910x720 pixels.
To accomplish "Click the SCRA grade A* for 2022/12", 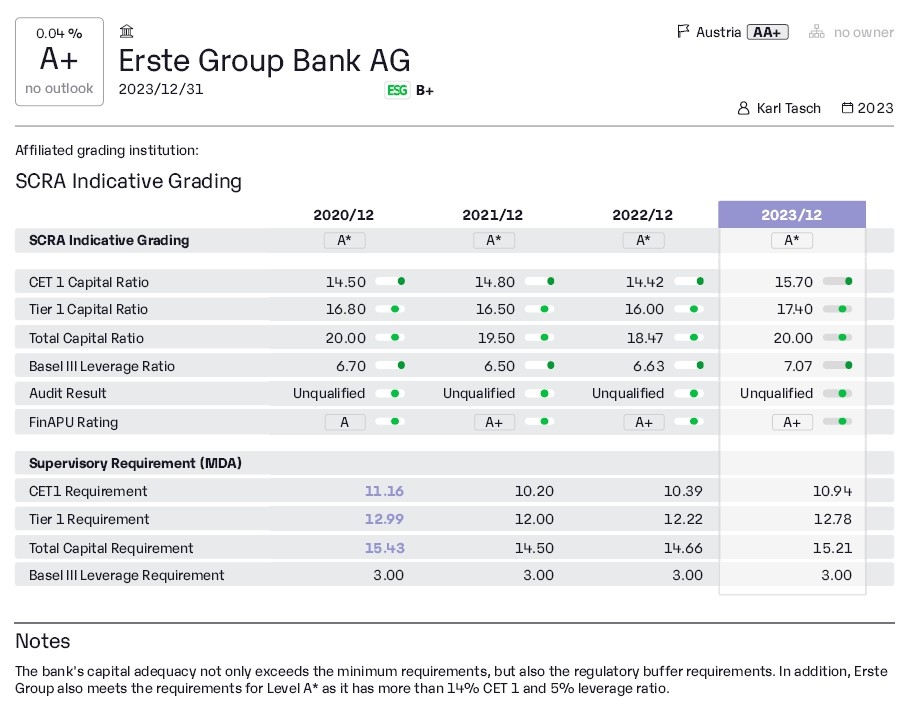I will (x=643, y=240).
